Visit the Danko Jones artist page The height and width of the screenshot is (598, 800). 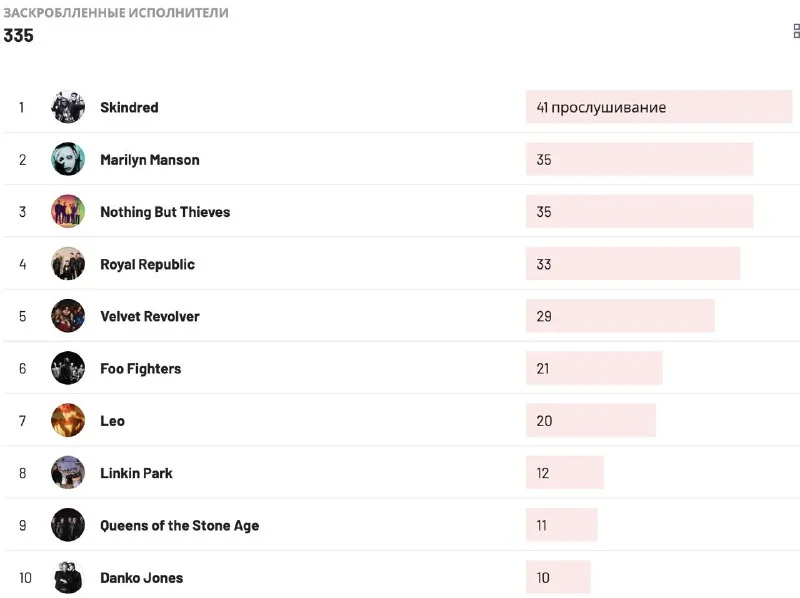click(x=141, y=578)
